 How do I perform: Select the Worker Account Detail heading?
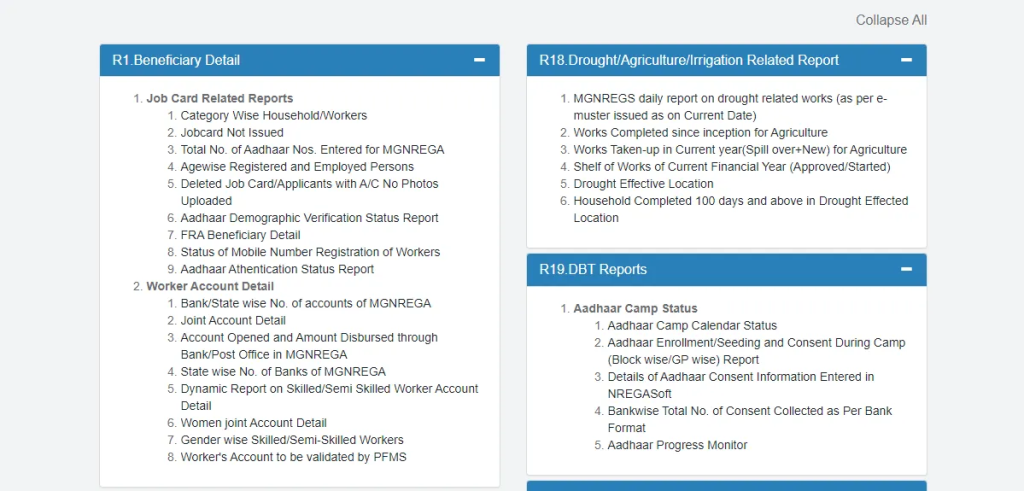pos(210,286)
